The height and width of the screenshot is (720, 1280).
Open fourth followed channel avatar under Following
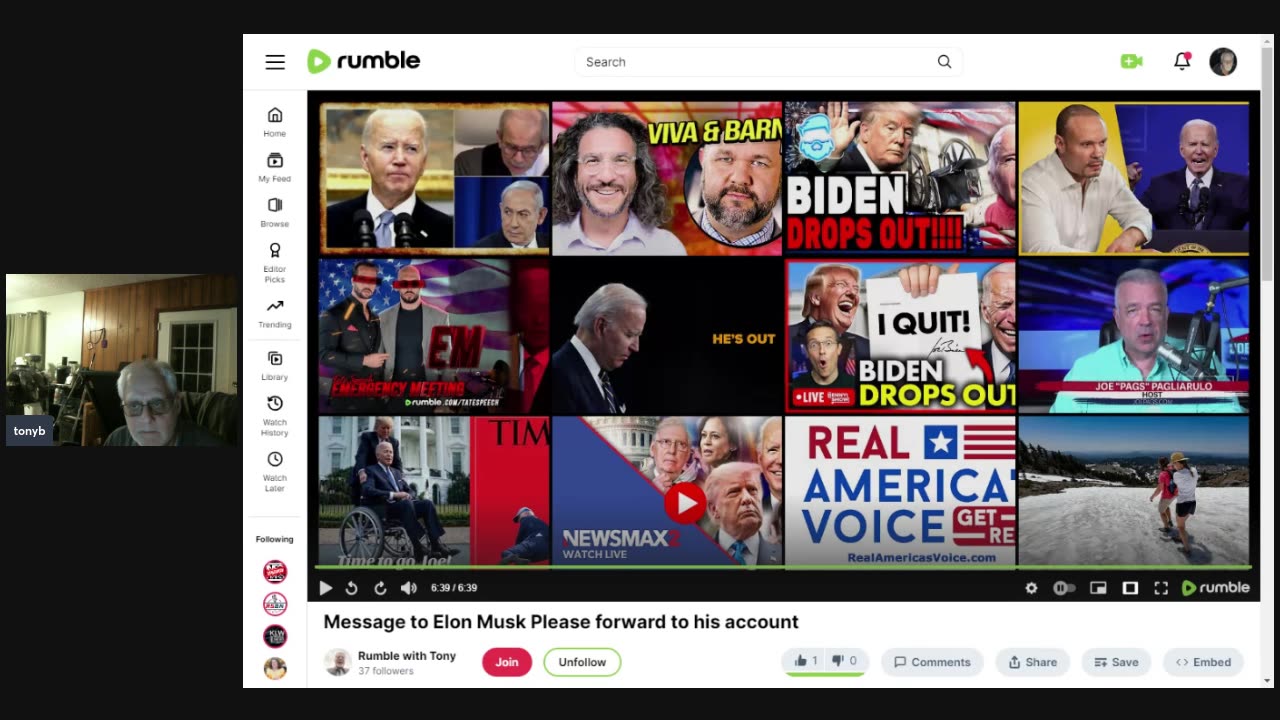[x=275, y=668]
